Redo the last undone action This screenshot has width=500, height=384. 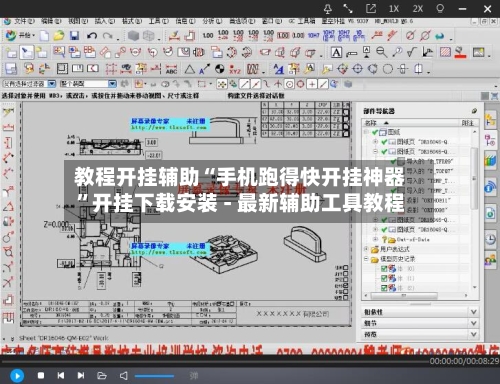click(x=107, y=35)
